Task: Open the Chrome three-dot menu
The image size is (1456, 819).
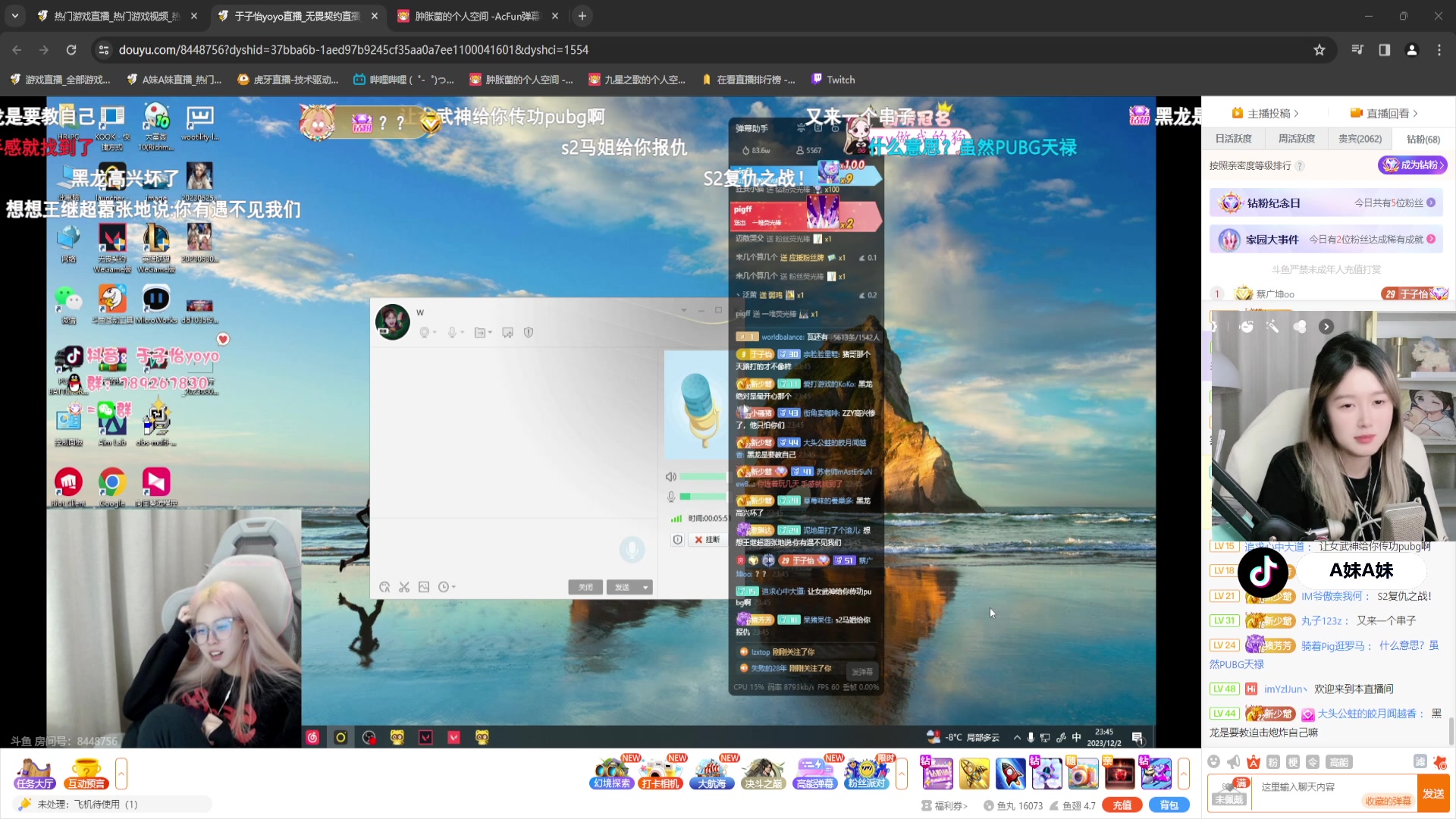Action: (1439, 50)
